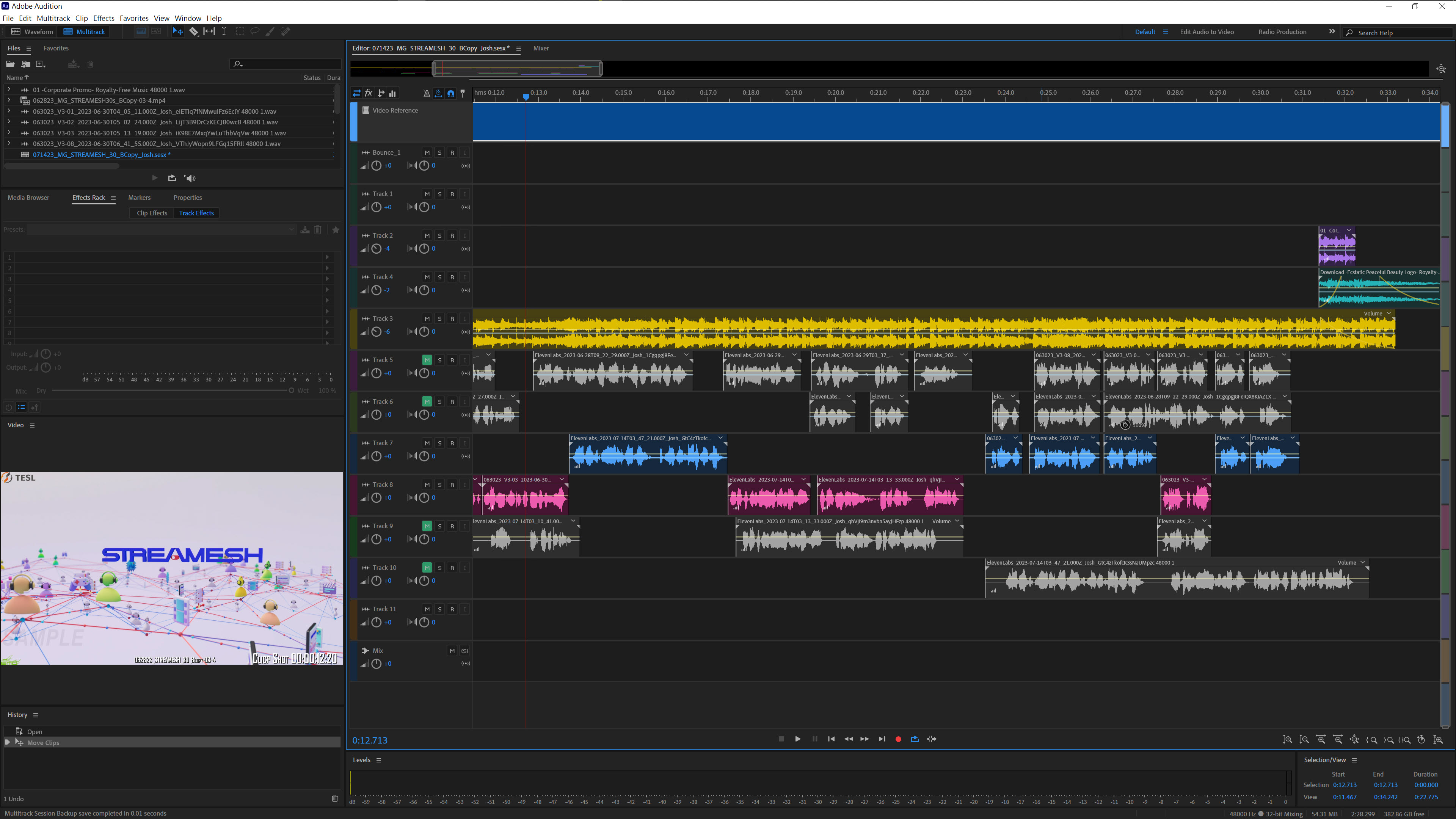
Task: Expand the 01 -Corporate Promo file entry
Action: click(x=8, y=89)
